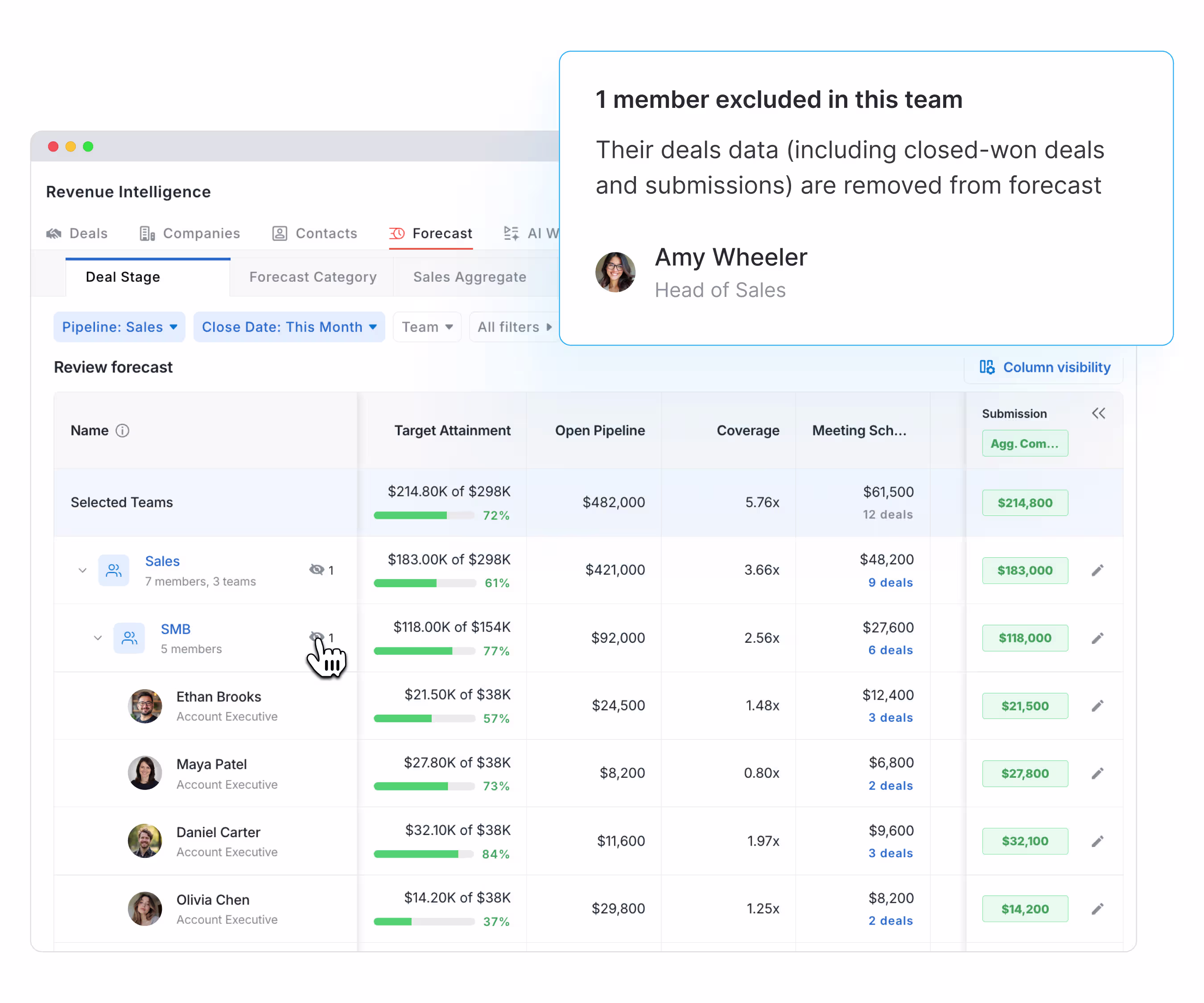The height and width of the screenshot is (1003, 1204).
Task: Click the Agg. Com... submission tag
Action: tap(1025, 443)
